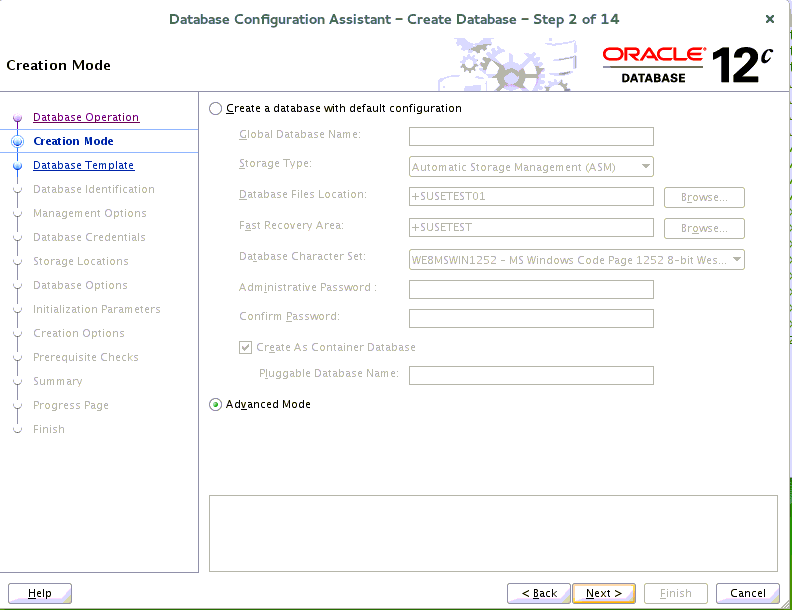Click the Next button
792x610 pixels.
604,593
